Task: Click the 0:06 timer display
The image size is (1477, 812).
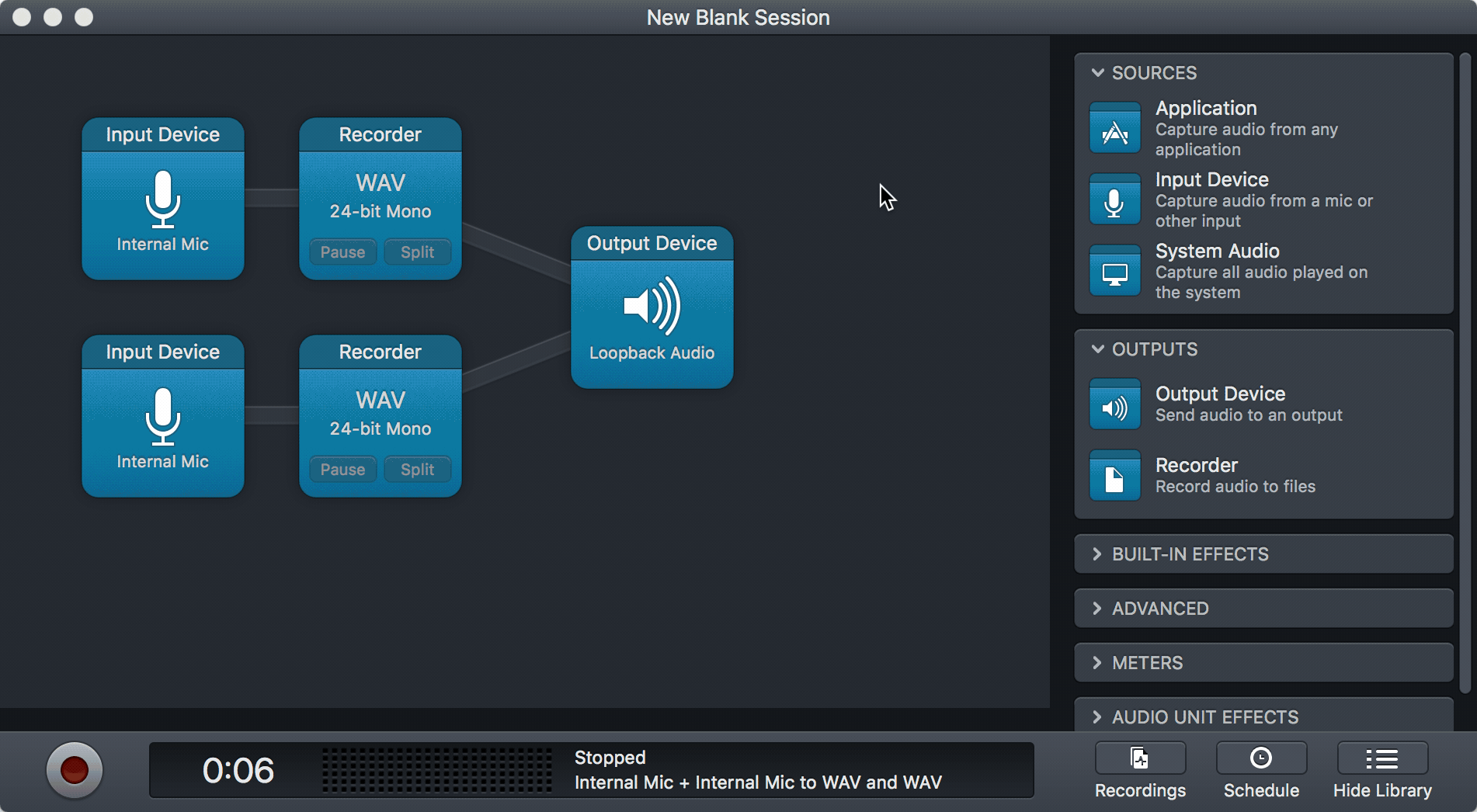Action: point(238,771)
